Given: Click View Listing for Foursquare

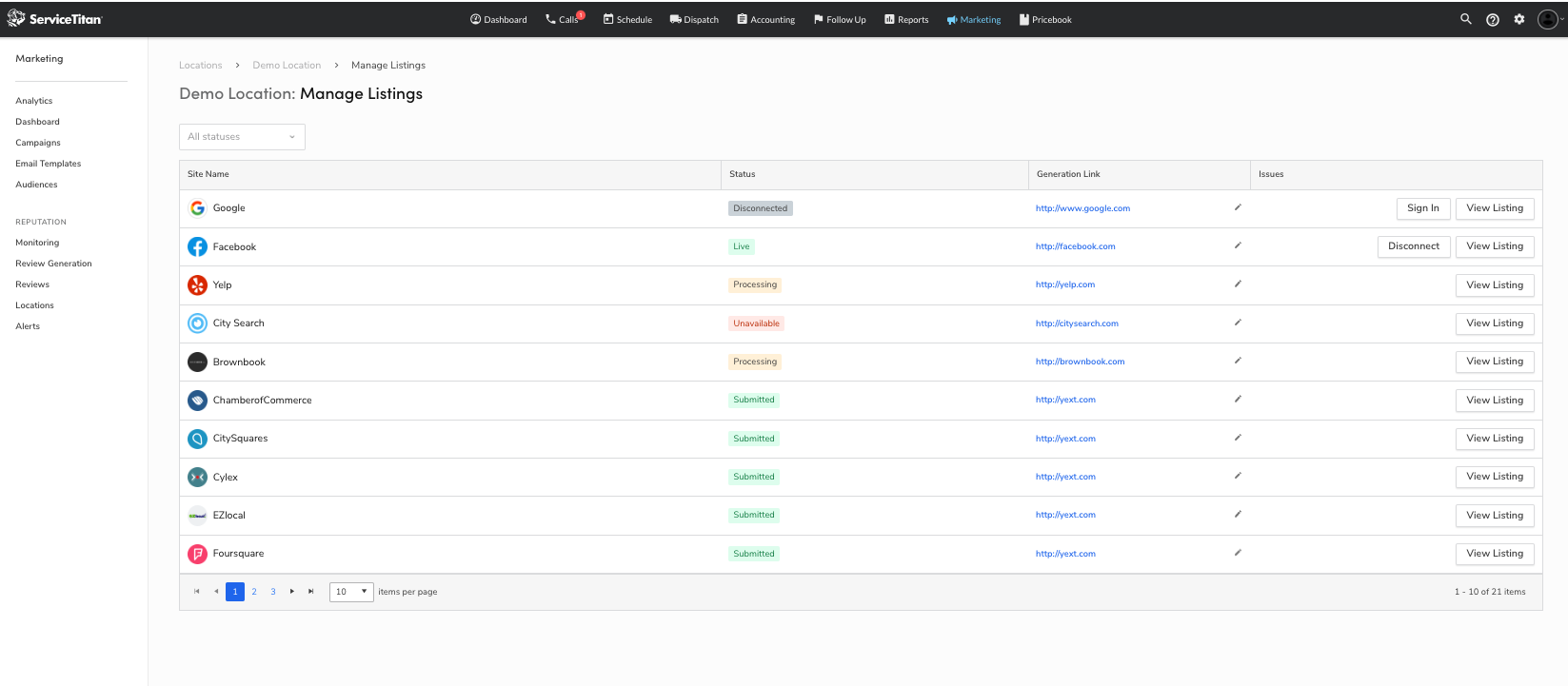Looking at the screenshot, I should point(1495,554).
